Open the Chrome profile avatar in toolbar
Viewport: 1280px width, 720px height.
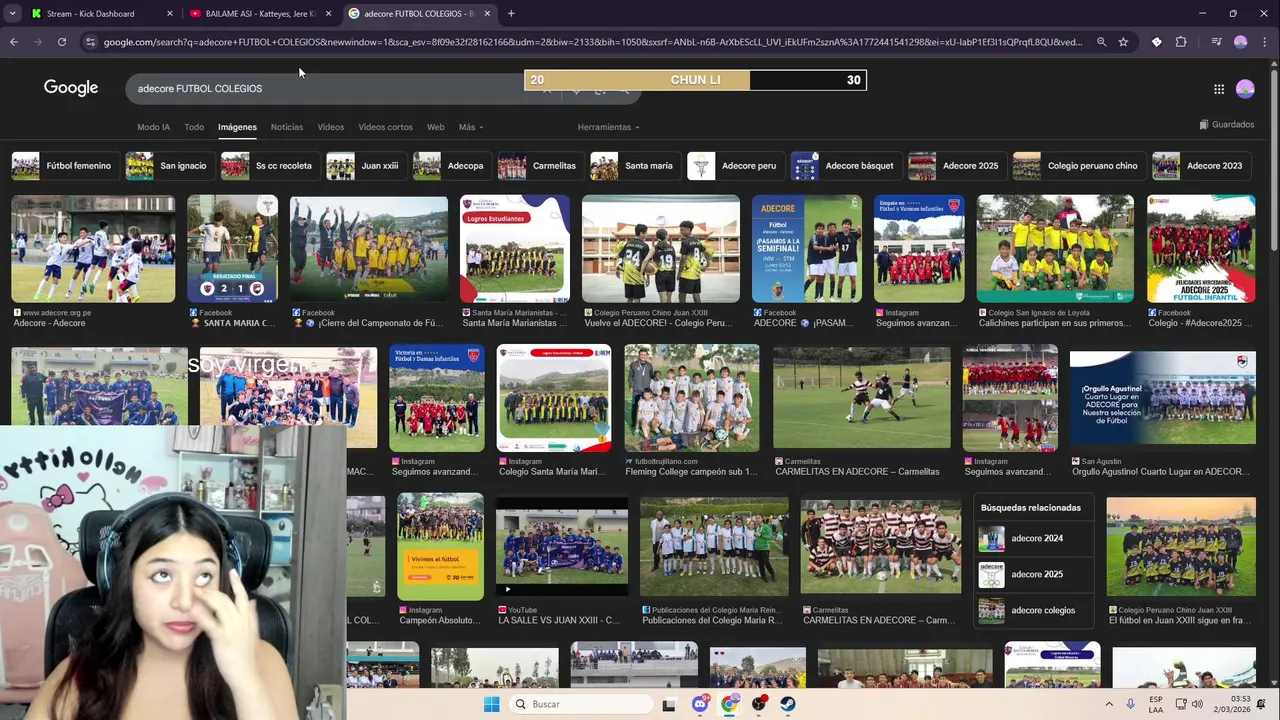tap(1241, 42)
